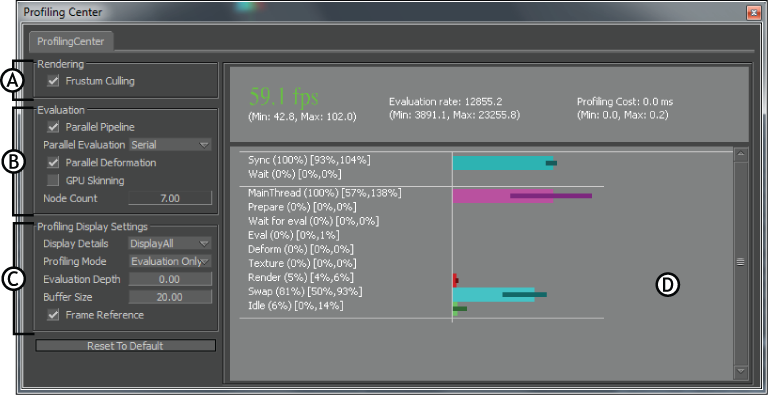Click the Evaluation rate: 12855.2 text
Screen dimensions: 768x395
point(446,102)
